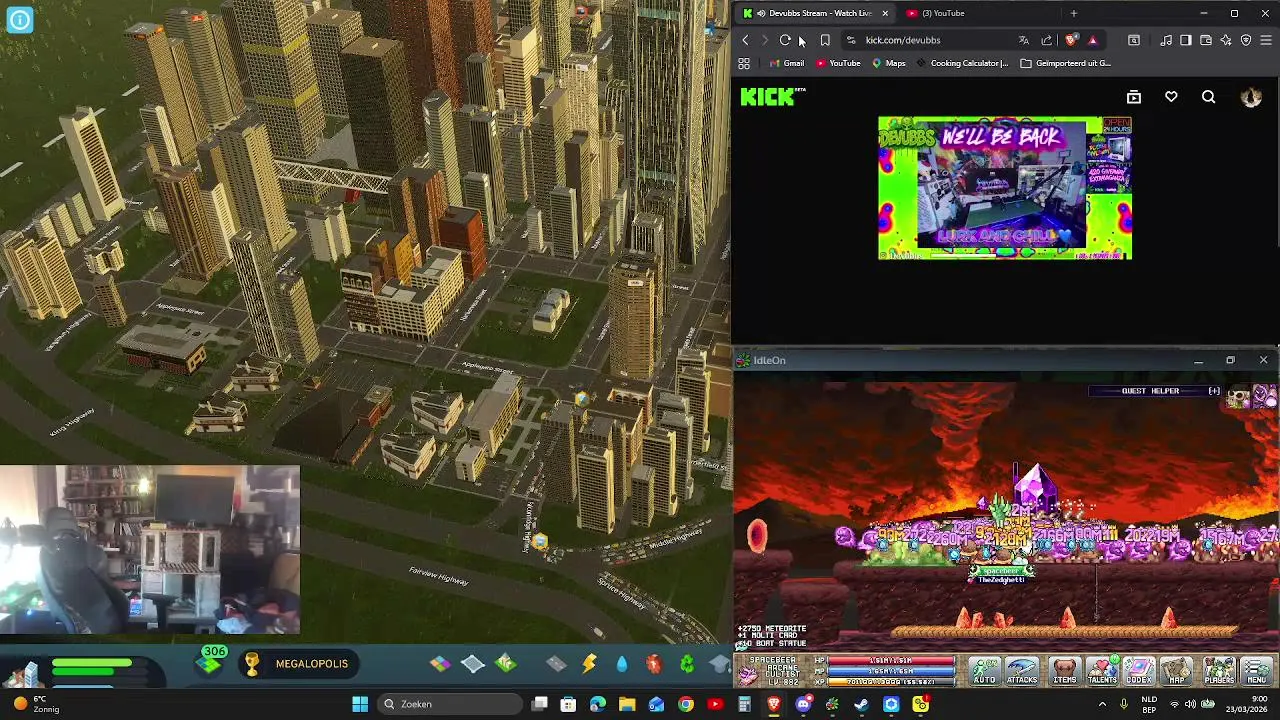The width and height of the screenshot is (1280, 720).
Task: Open the tab search button
Action: (x=1134, y=40)
